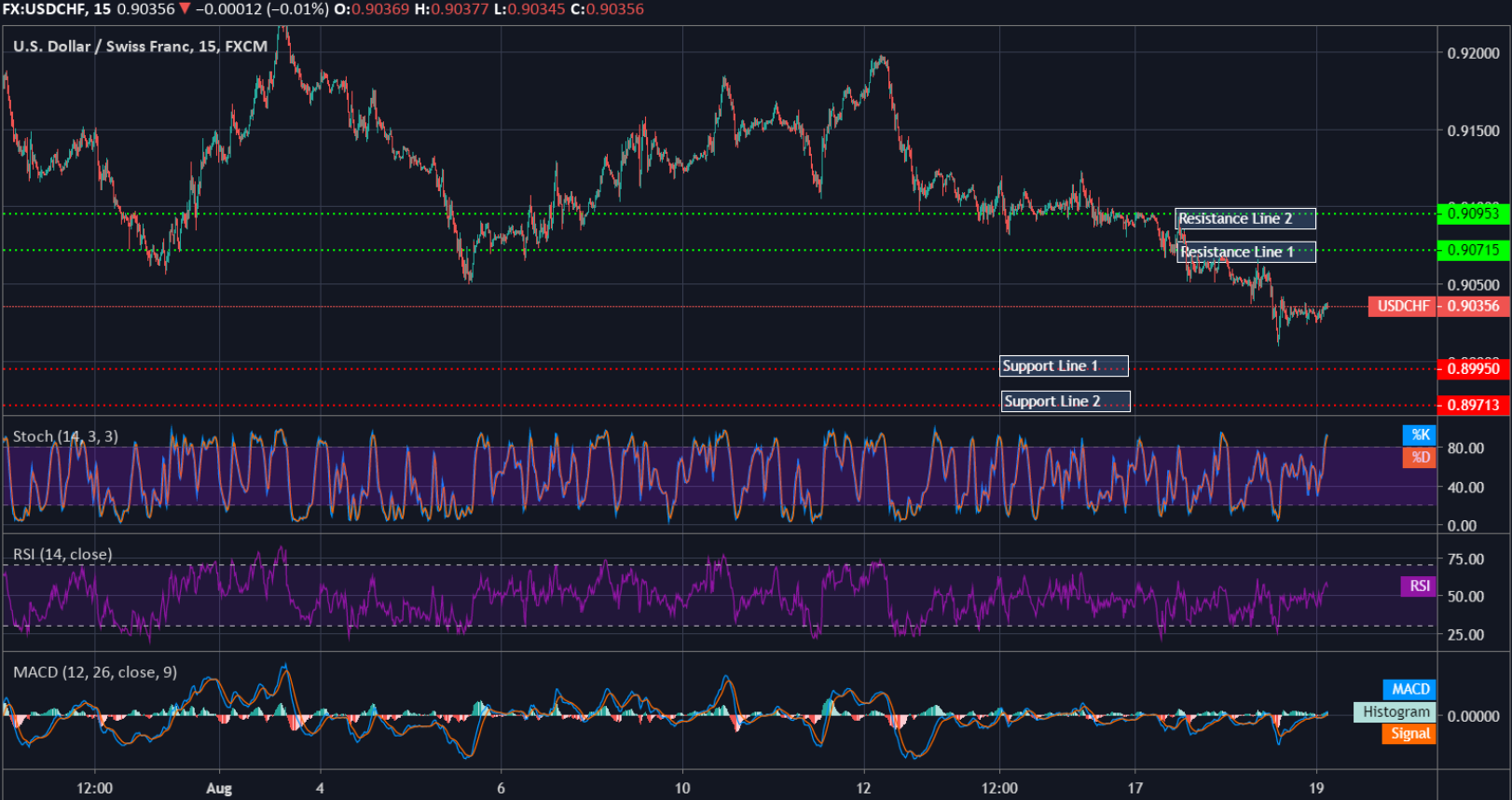Viewport: 1512px width, 800px height.
Task: Click the 0.89950 red price tag
Action: [1473, 368]
